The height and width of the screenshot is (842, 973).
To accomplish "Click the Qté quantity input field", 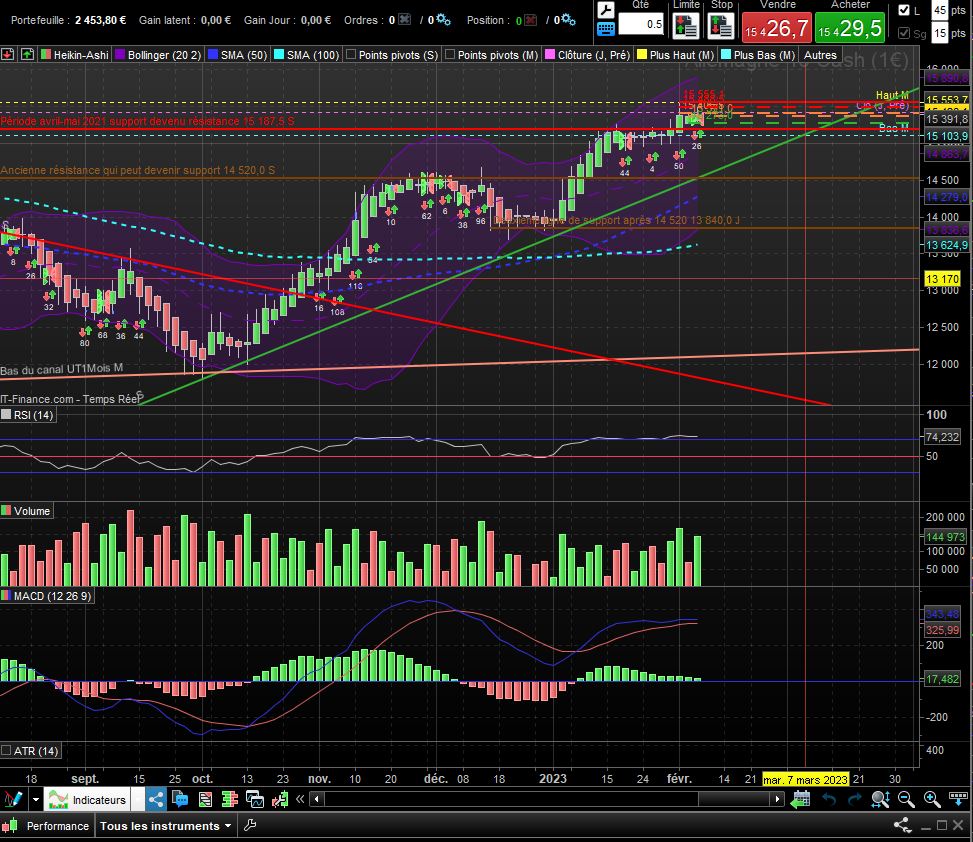I will 641,24.
